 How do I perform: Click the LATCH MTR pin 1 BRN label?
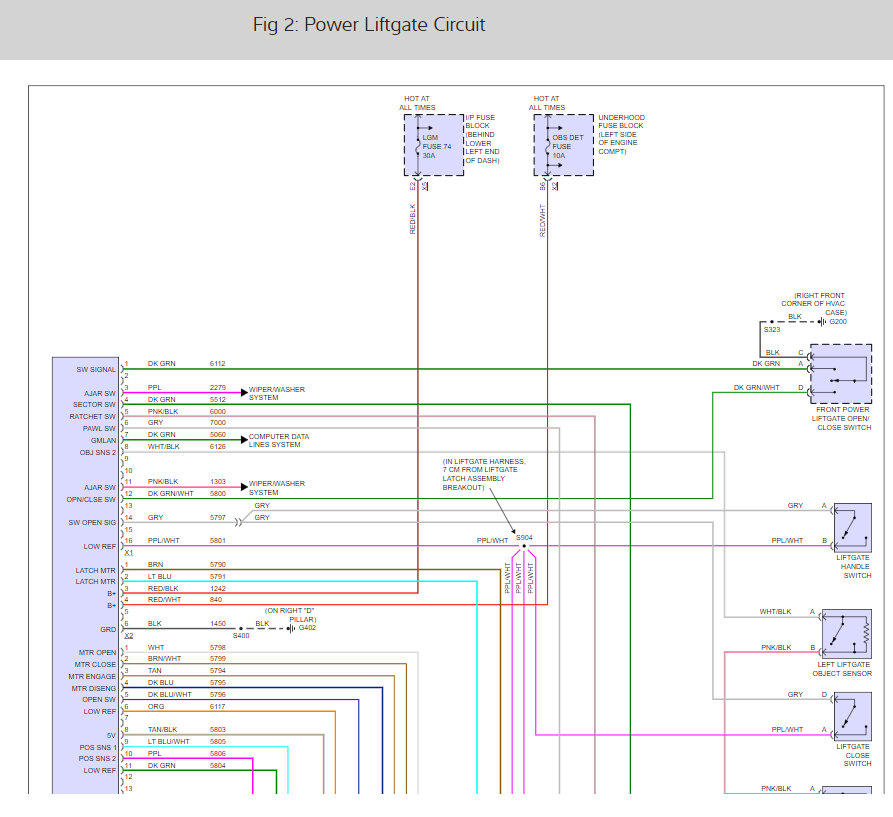tap(155, 565)
